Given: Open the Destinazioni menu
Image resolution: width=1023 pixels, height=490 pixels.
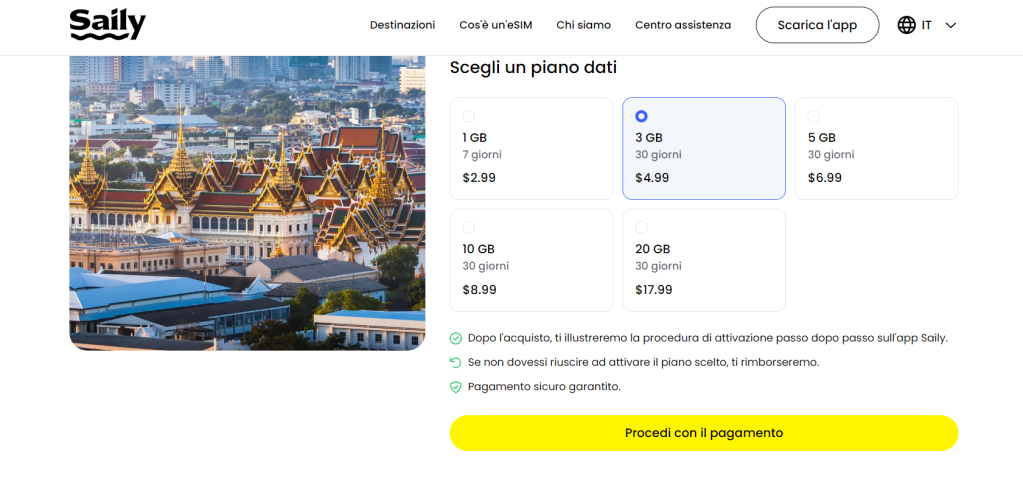Looking at the screenshot, I should (x=402, y=25).
